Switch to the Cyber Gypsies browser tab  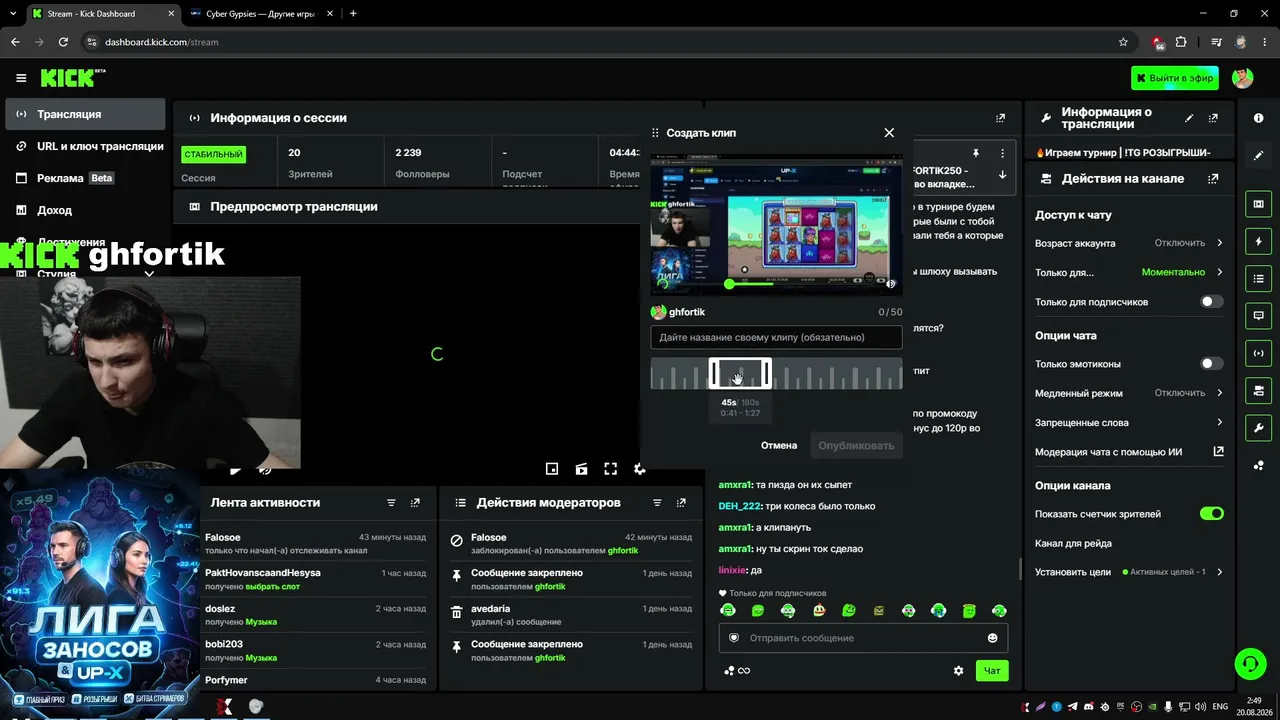[263, 14]
